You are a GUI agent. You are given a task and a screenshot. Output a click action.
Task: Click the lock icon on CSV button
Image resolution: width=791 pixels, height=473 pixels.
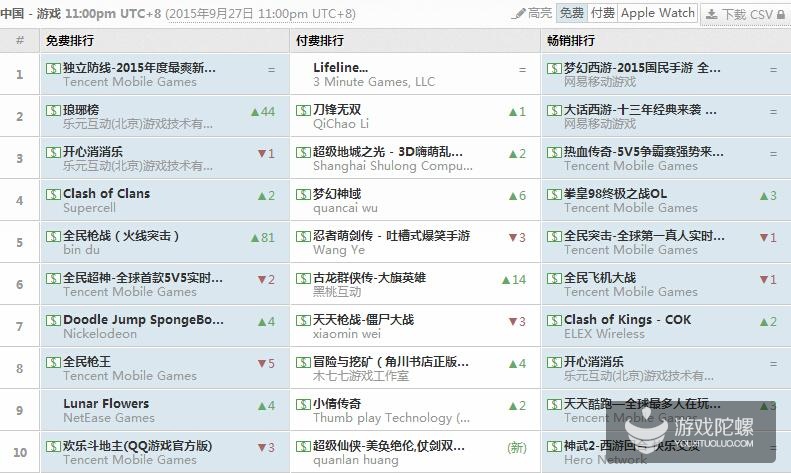click(x=781, y=14)
